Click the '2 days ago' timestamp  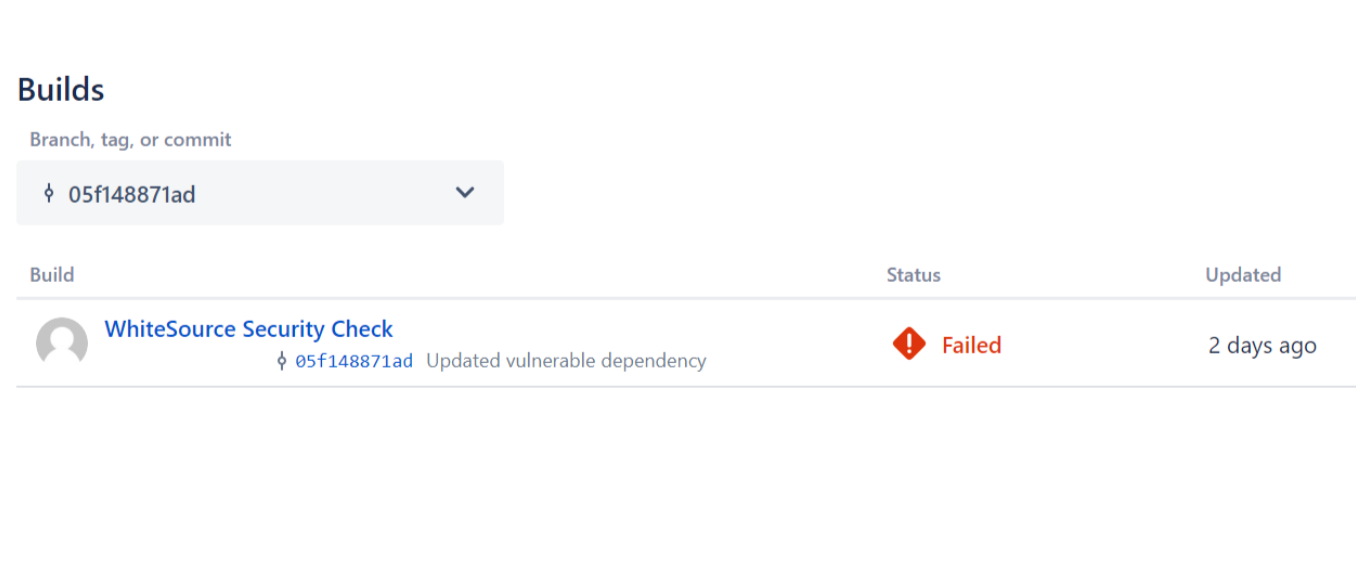point(1262,346)
